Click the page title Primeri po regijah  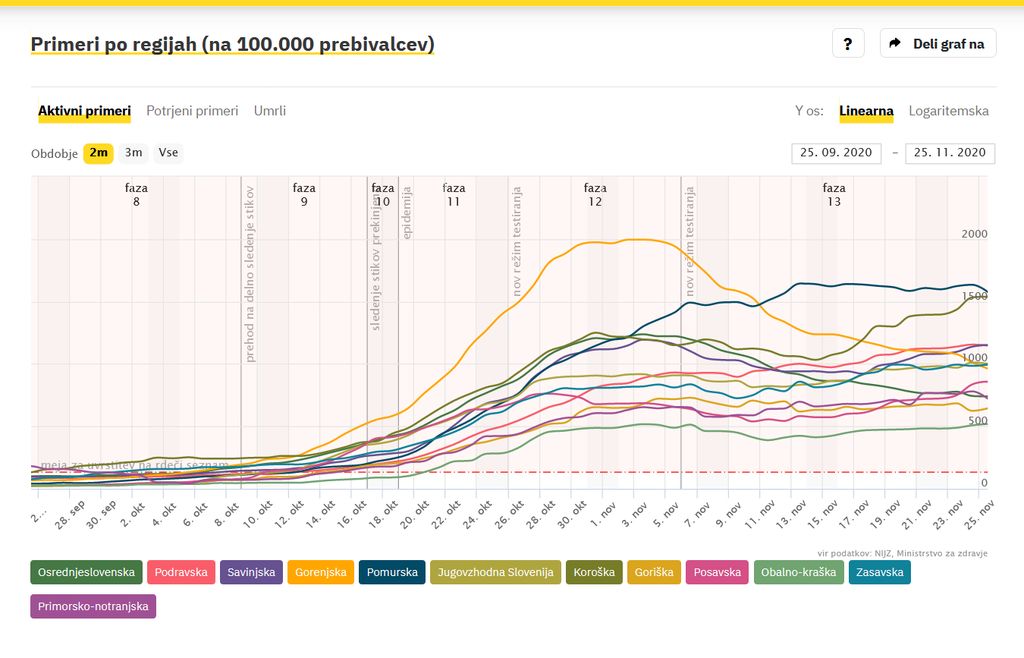232,45
